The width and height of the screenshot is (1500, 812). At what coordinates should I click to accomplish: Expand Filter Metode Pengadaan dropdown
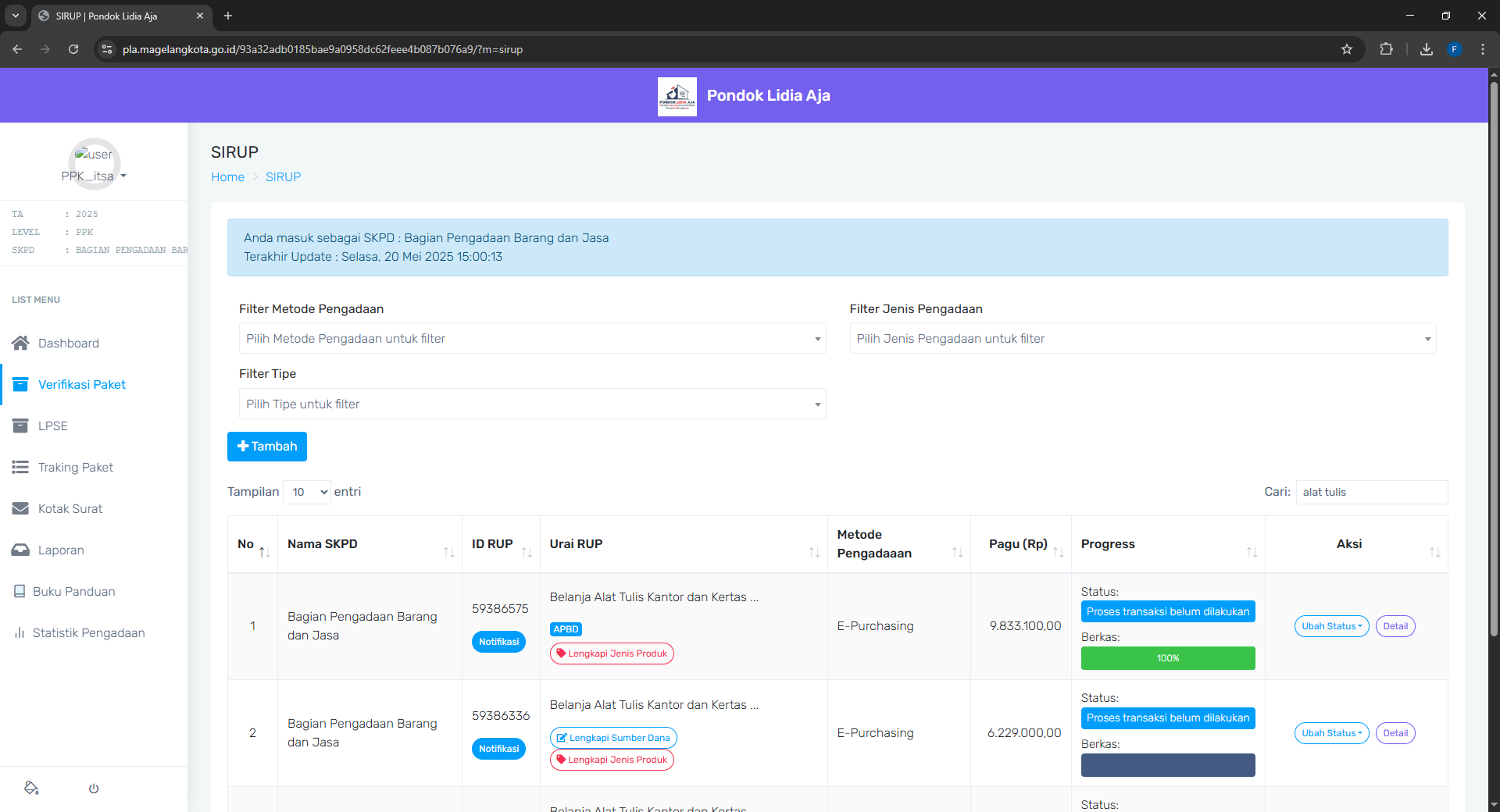531,339
